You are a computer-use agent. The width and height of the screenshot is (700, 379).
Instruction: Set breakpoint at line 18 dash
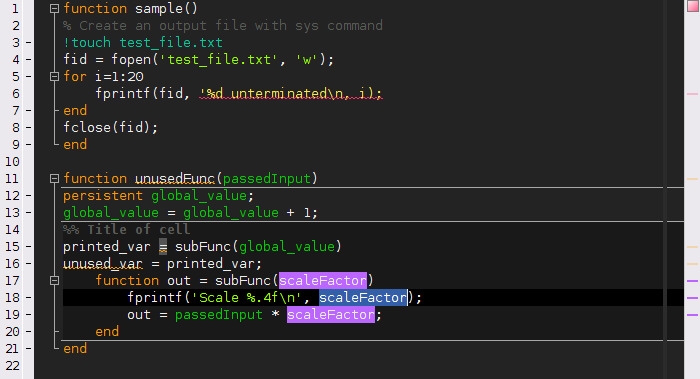tap(29, 298)
